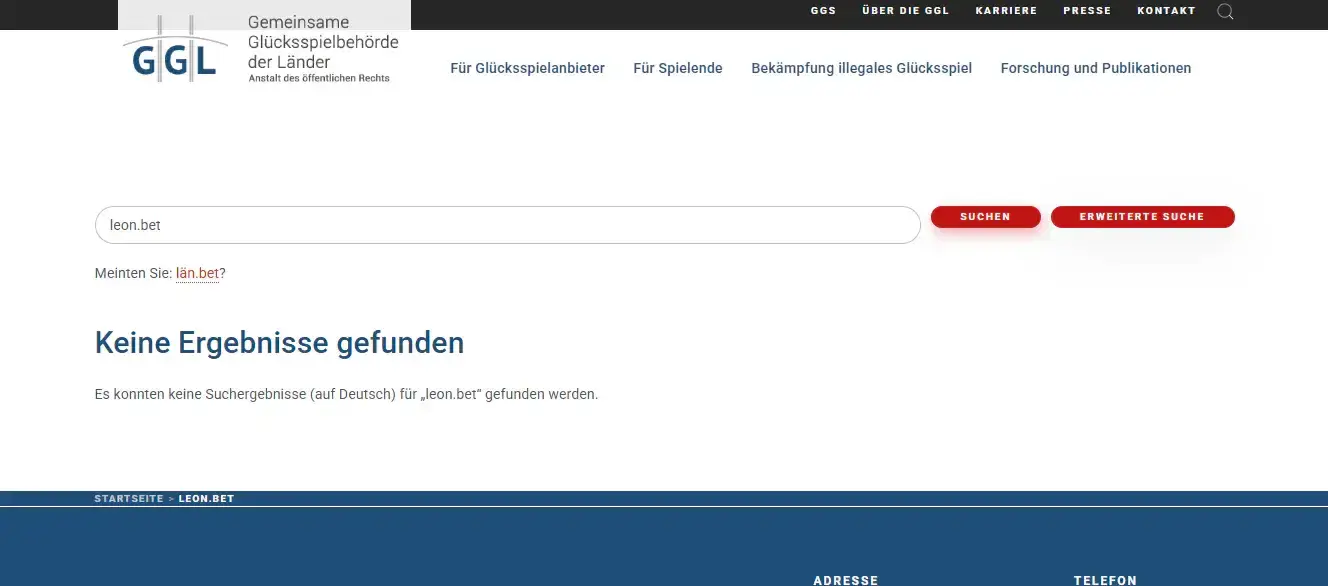Open the search magnifier icon in top bar
This screenshot has height=586, width=1328.
point(1225,12)
